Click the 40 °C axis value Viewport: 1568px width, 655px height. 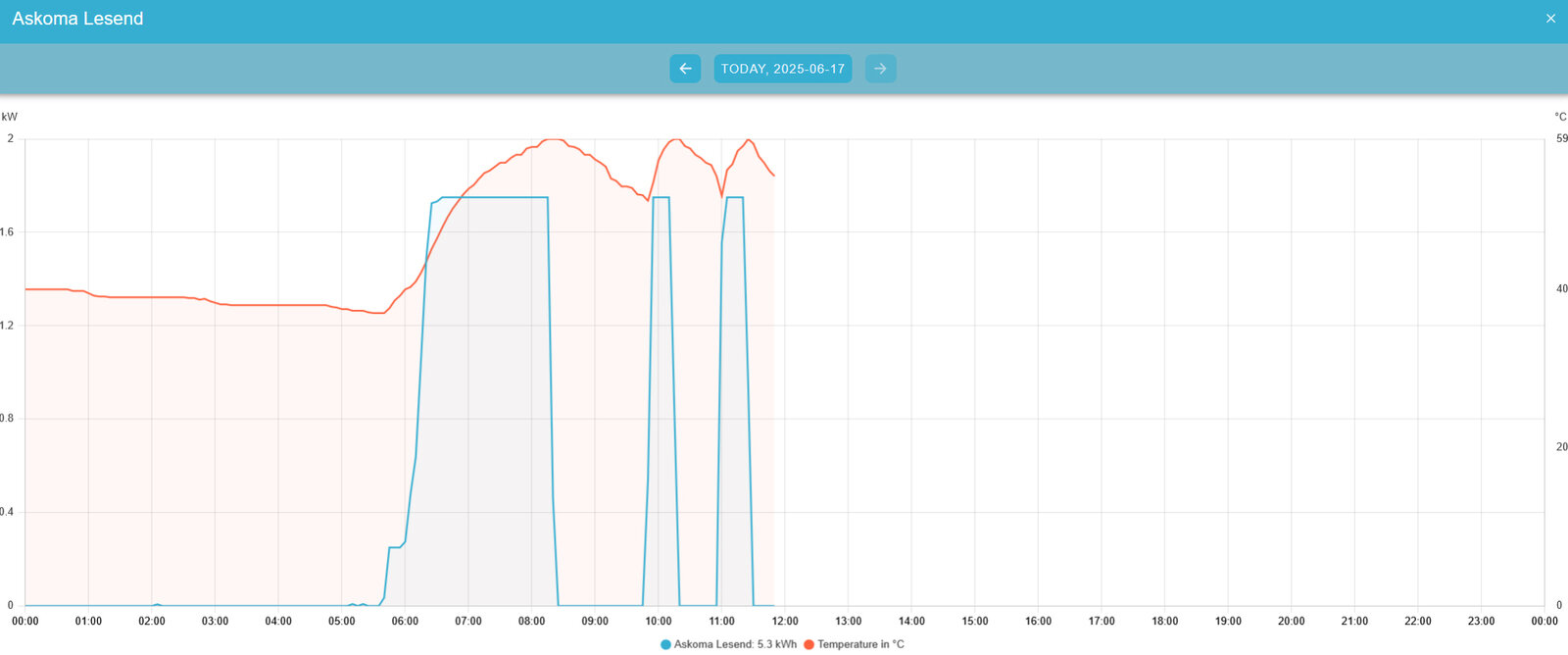point(1562,289)
